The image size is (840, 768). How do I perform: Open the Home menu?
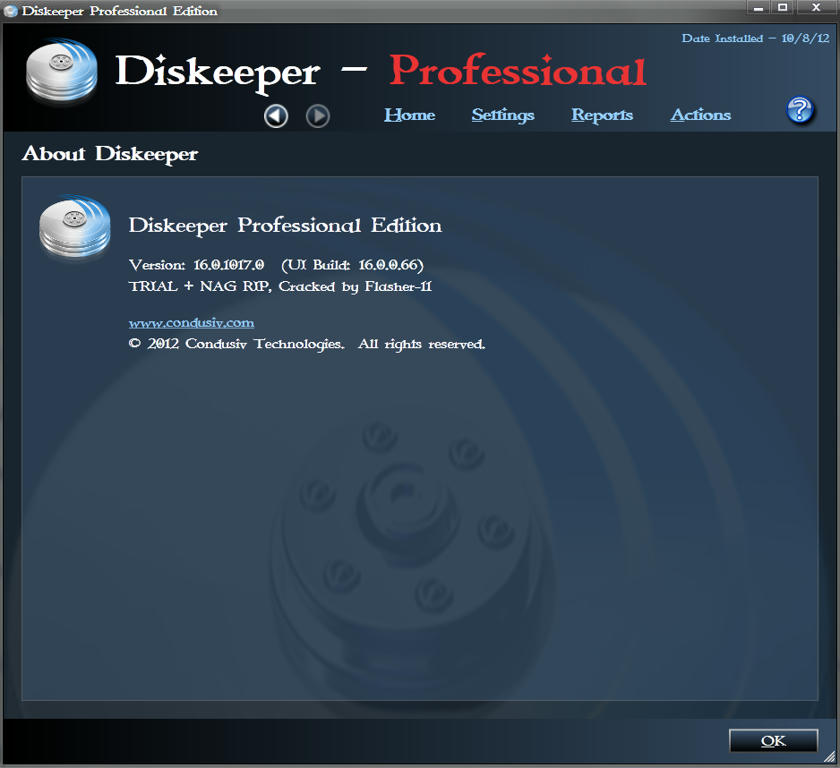tap(409, 115)
